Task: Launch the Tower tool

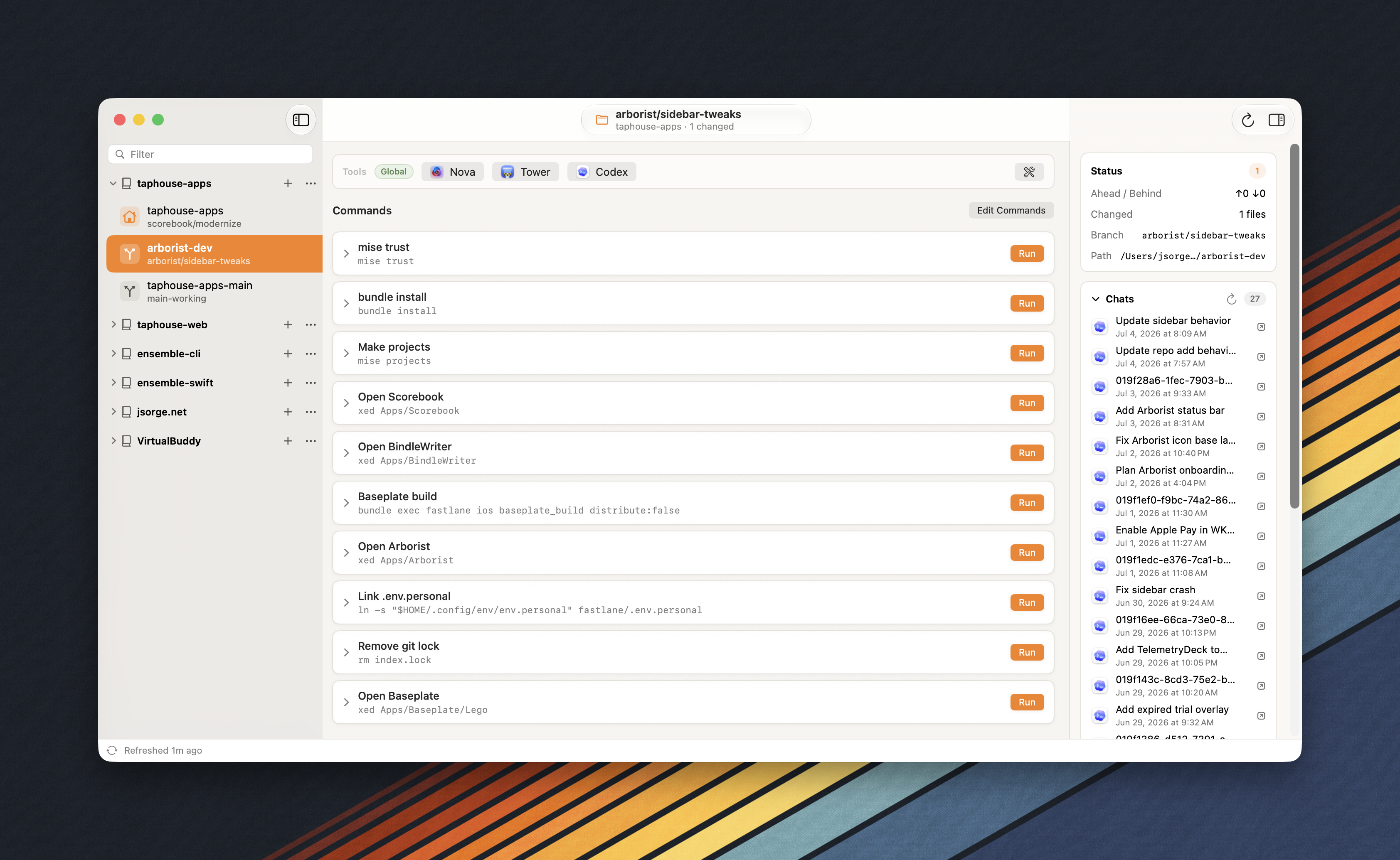Action: pyautogui.click(x=525, y=172)
